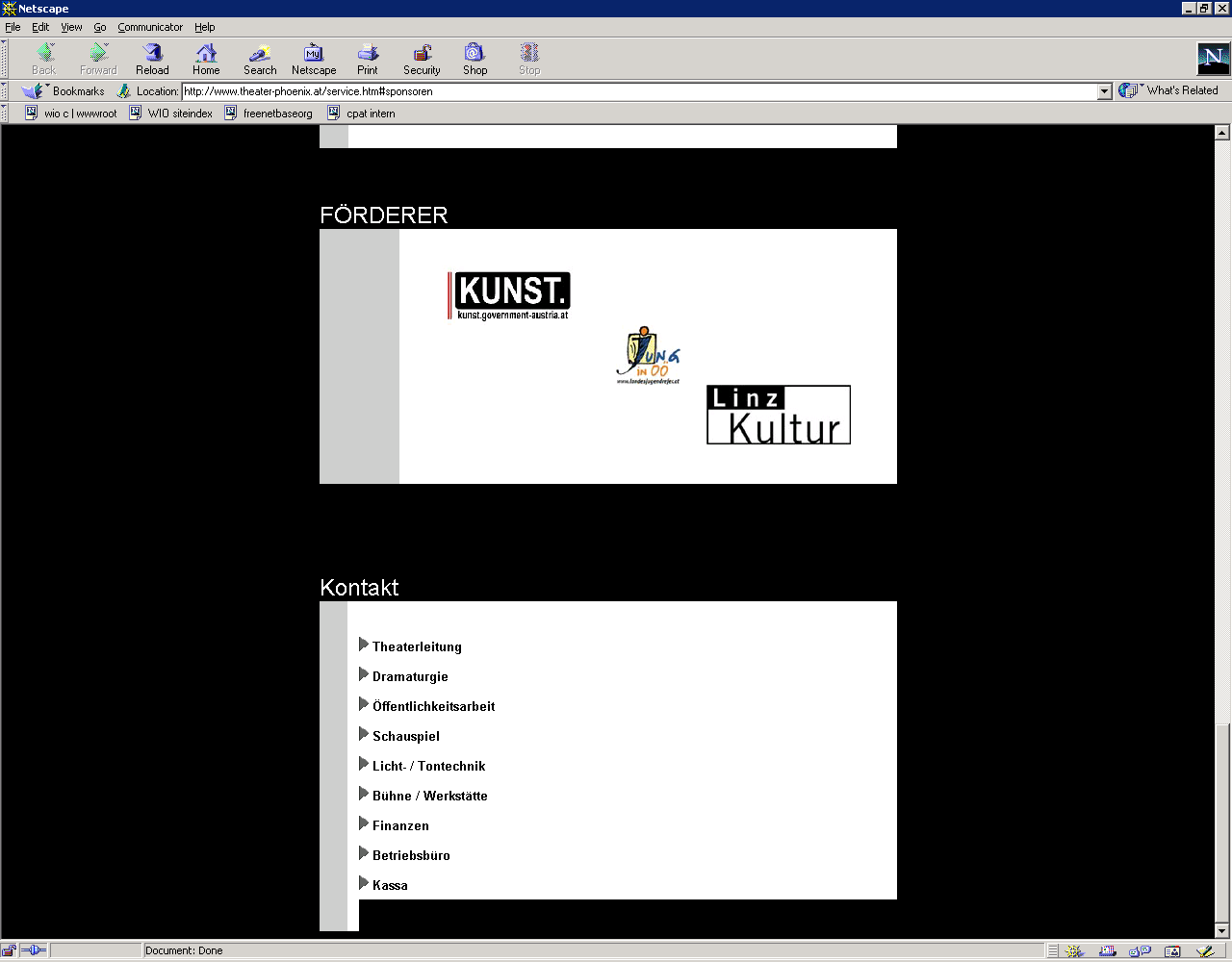Click the Shop toolbar icon

tap(475, 59)
